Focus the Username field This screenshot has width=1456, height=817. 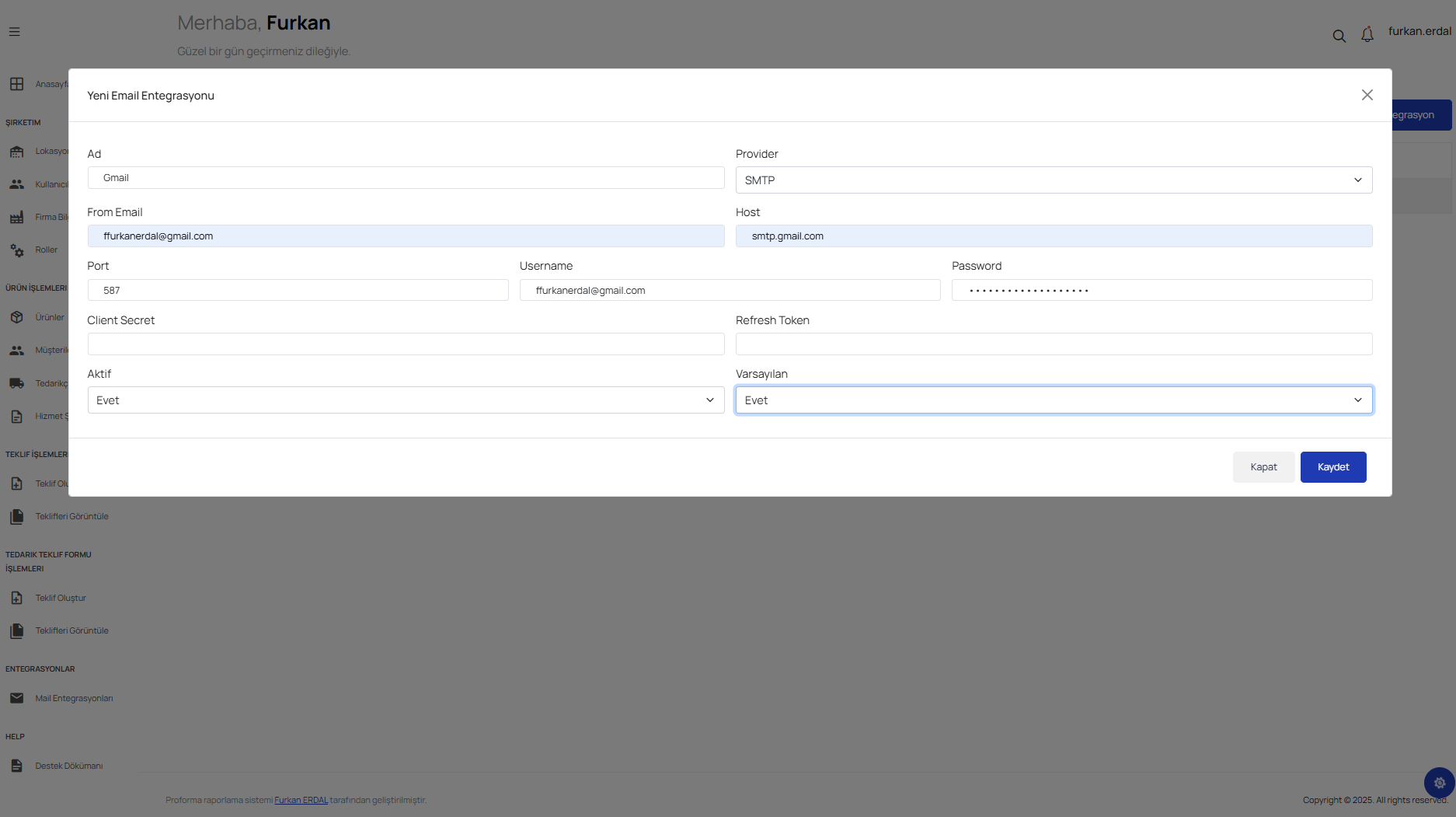click(x=730, y=290)
